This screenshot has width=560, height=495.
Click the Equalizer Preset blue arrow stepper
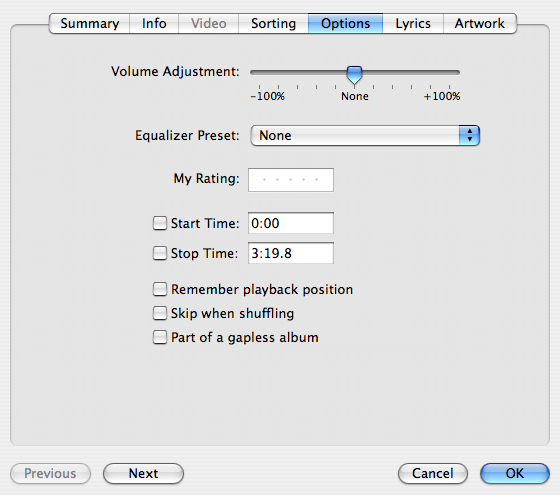click(x=469, y=135)
